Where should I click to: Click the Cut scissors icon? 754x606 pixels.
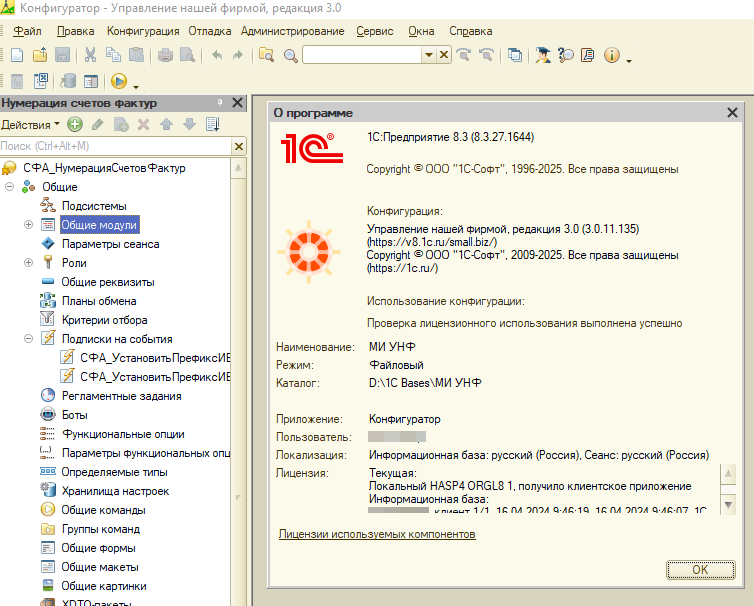tap(90, 55)
